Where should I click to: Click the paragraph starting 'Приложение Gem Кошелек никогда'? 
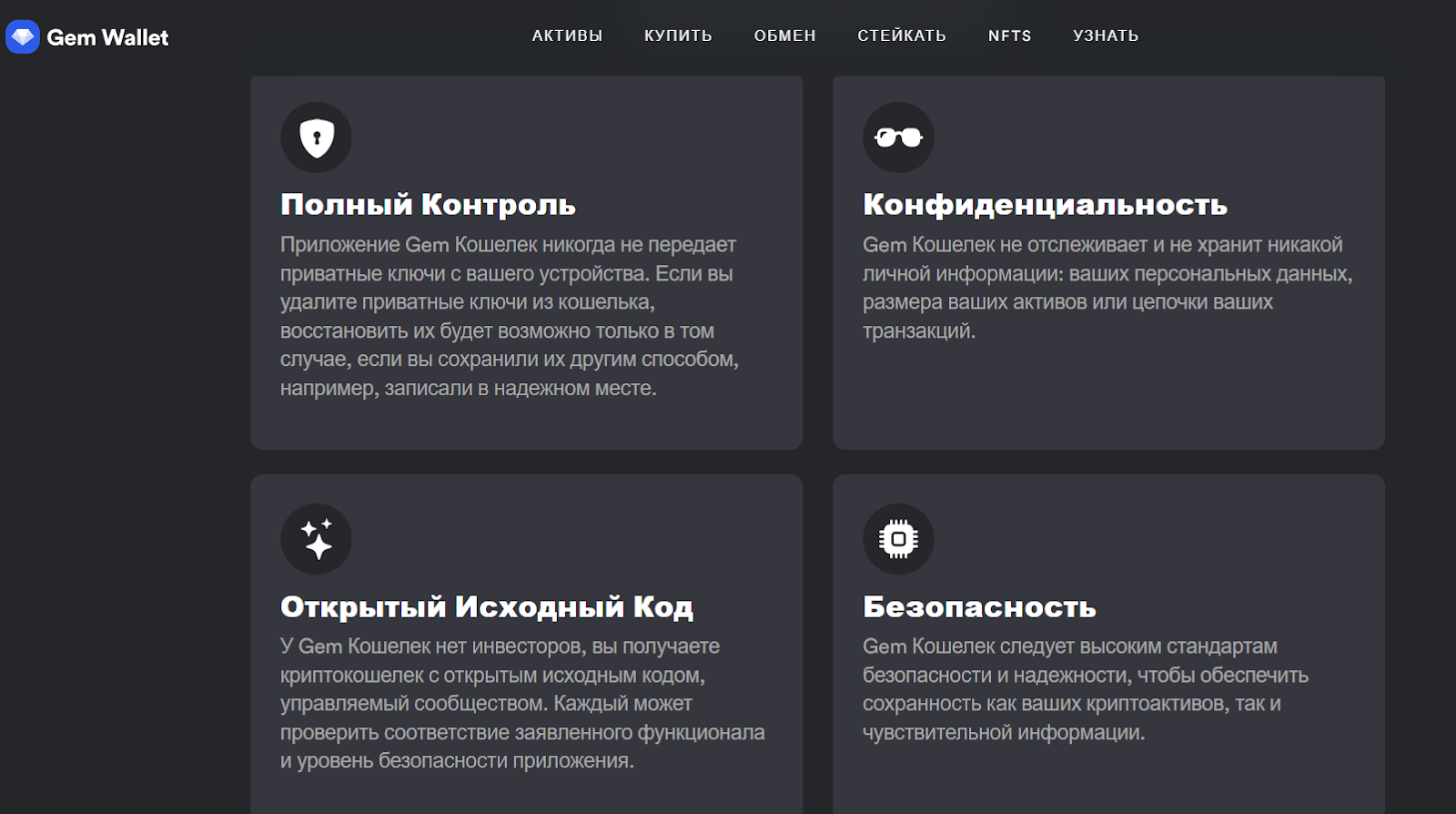click(x=510, y=316)
